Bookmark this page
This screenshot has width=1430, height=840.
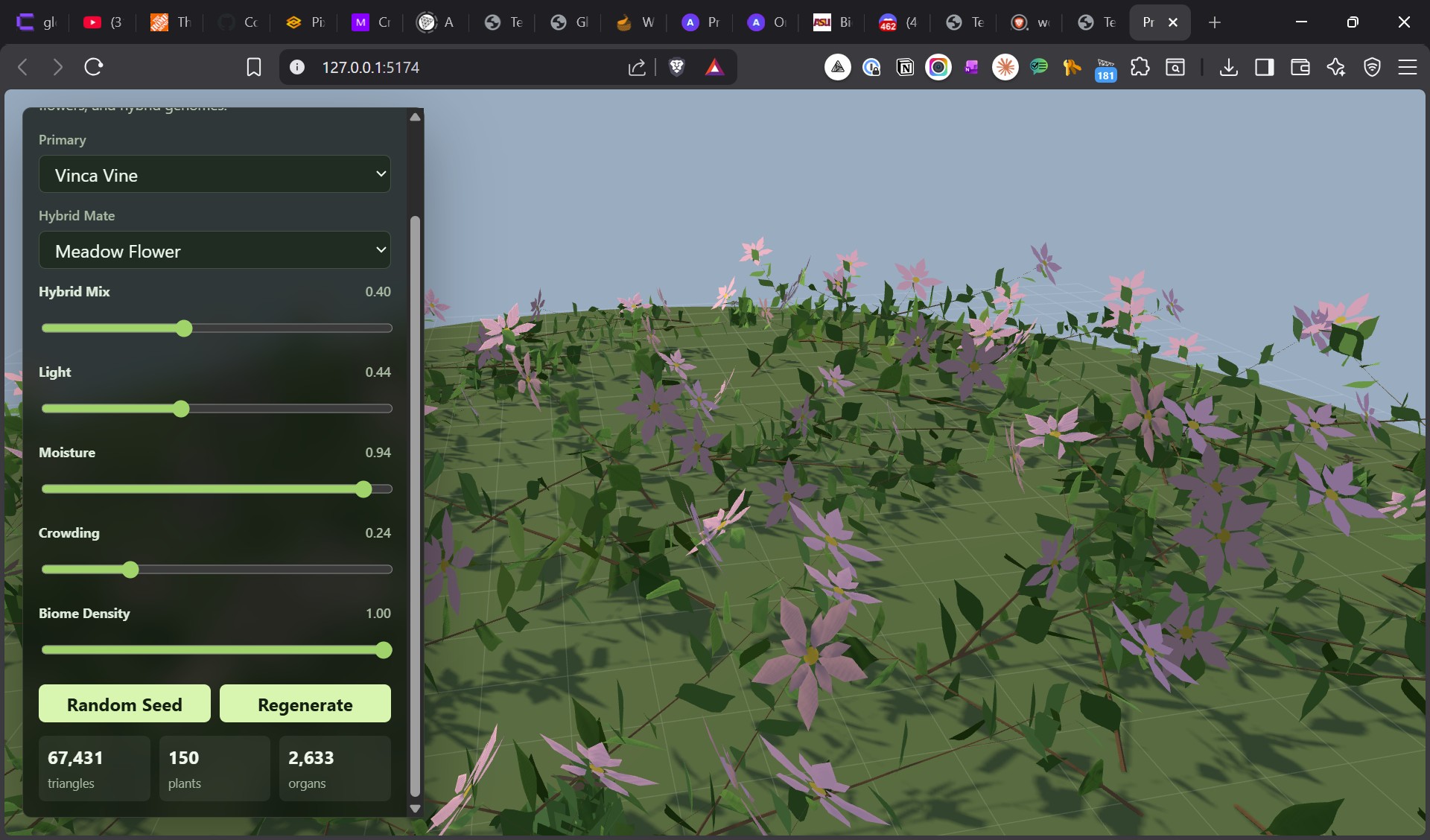tap(254, 67)
